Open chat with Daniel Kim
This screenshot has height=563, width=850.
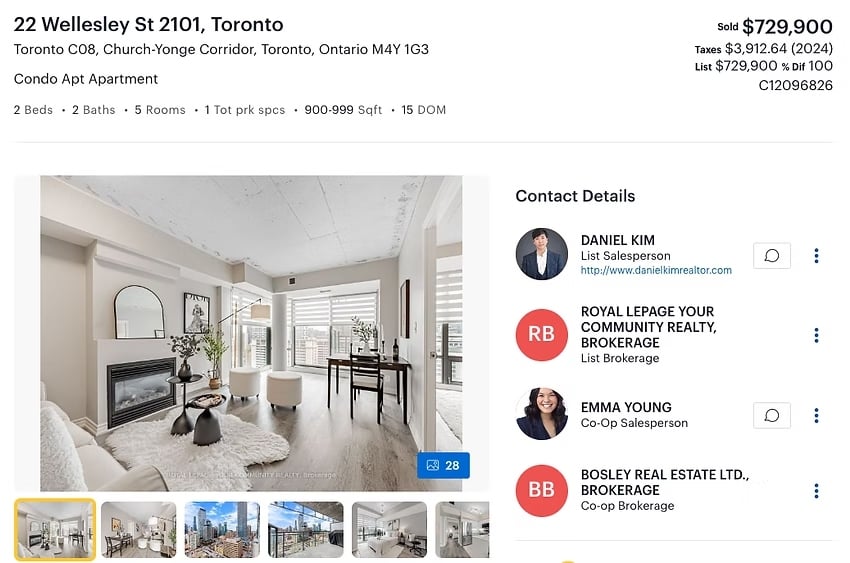click(771, 255)
